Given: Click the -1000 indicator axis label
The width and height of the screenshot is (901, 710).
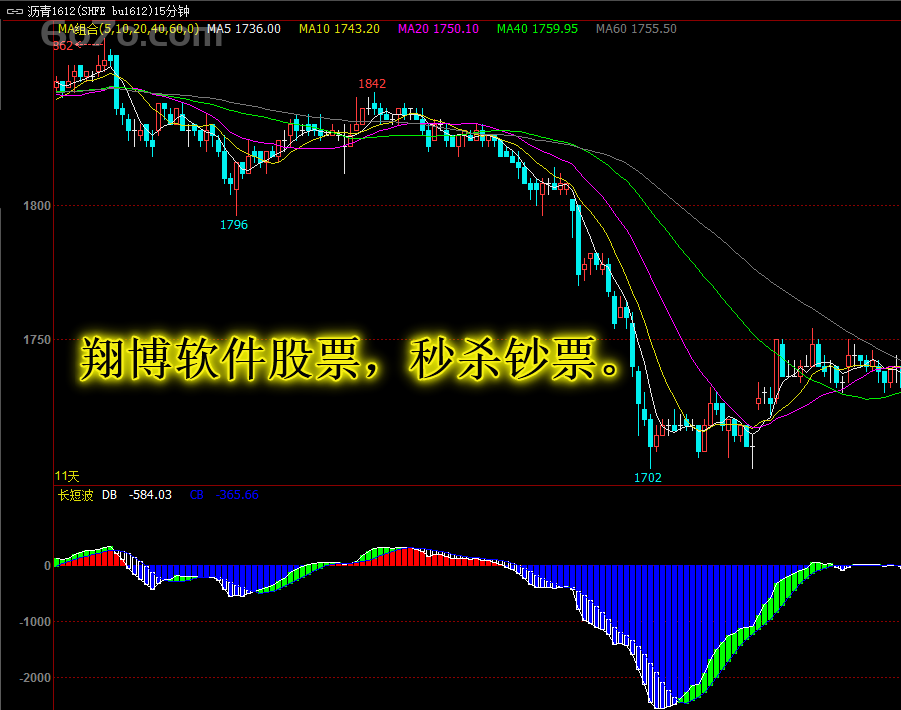Looking at the screenshot, I should pyautogui.click(x=35, y=622).
